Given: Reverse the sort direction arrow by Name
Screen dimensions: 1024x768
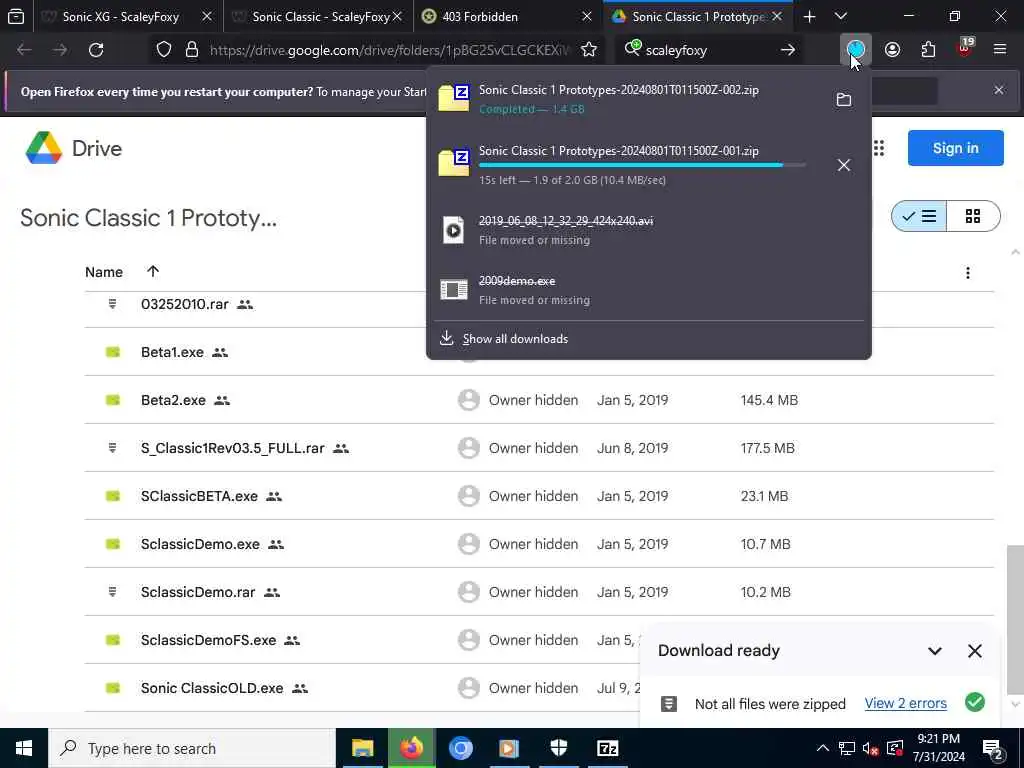Looking at the screenshot, I should pyautogui.click(x=153, y=271).
